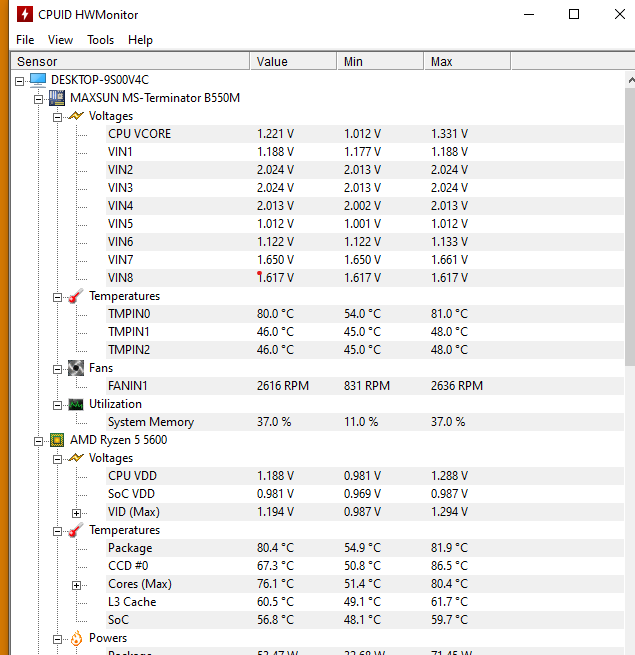The width and height of the screenshot is (635, 655).
Task: Click the Sensor column header
Action: point(130,61)
